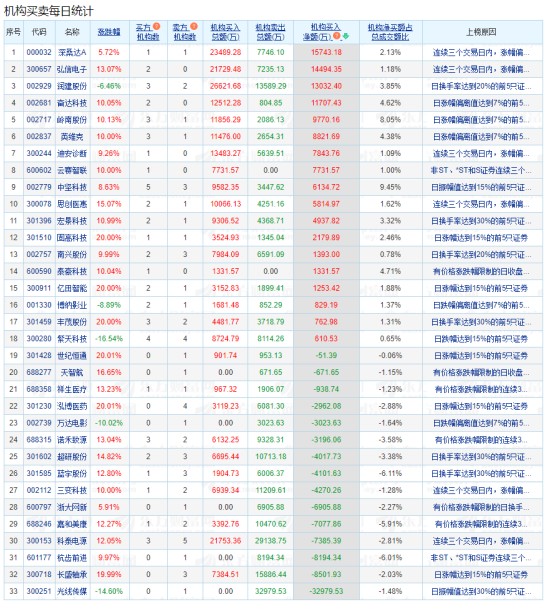Screen dimensions: 550x607
Task: Sort by 卖方机构数 column header link
Action: click(185, 32)
